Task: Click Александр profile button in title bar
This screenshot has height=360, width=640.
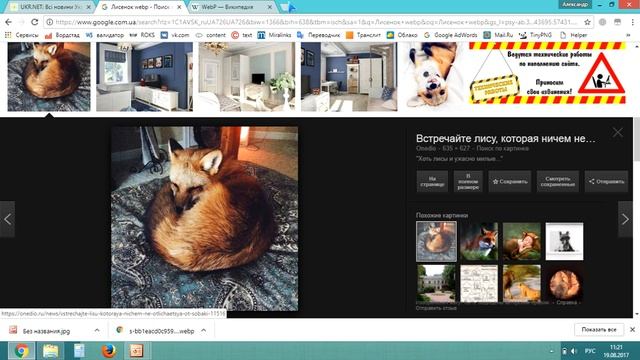Action: (575, 4)
